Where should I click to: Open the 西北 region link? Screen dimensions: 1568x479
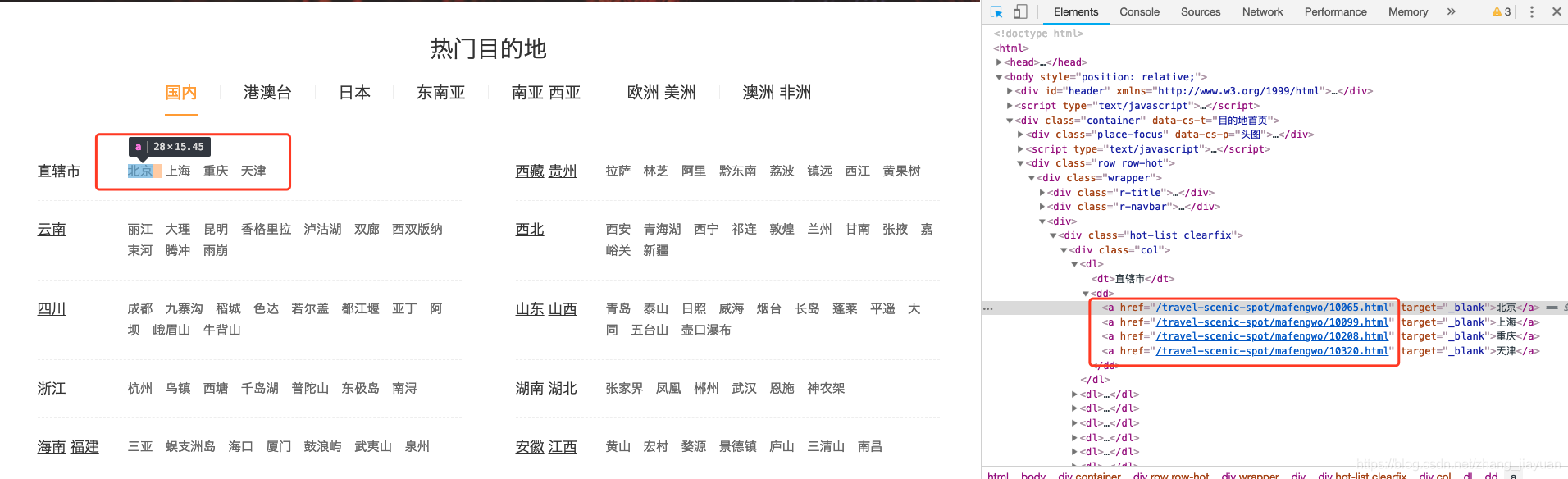(530, 230)
